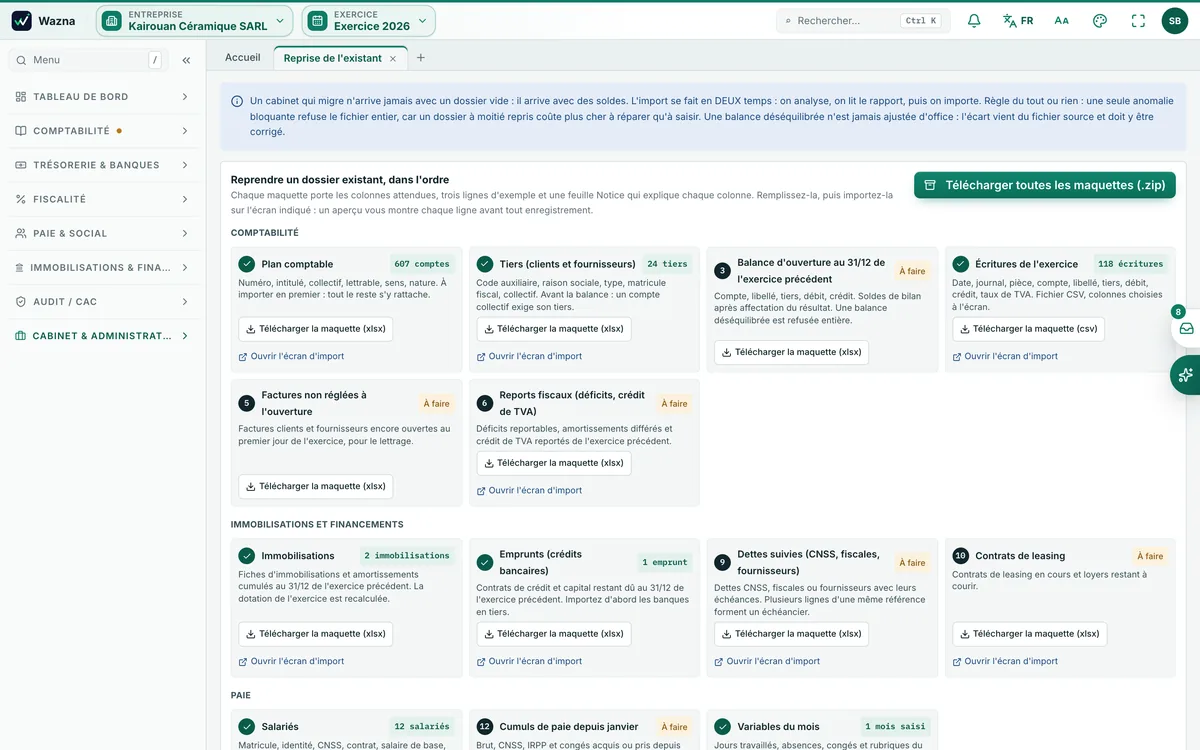The height and width of the screenshot is (750, 1200).
Task: Close the Reprise de l'existant tab
Action: [x=393, y=59]
